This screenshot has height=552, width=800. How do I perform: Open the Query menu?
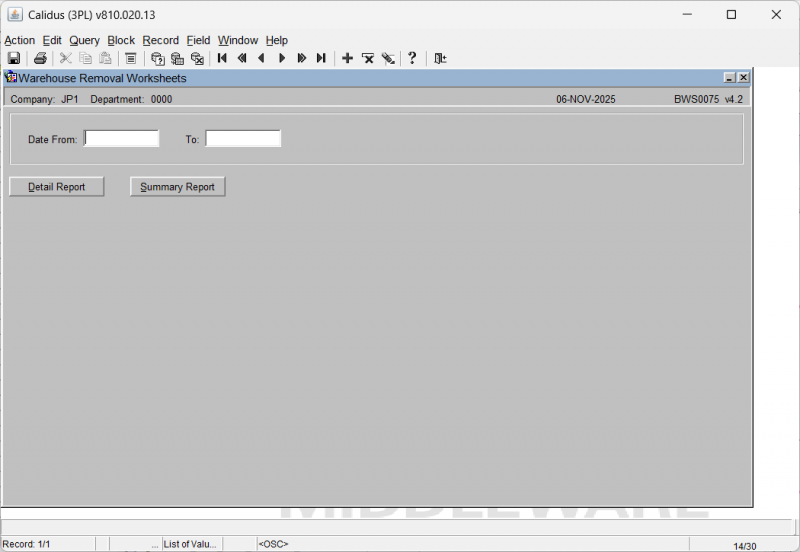[x=84, y=40]
